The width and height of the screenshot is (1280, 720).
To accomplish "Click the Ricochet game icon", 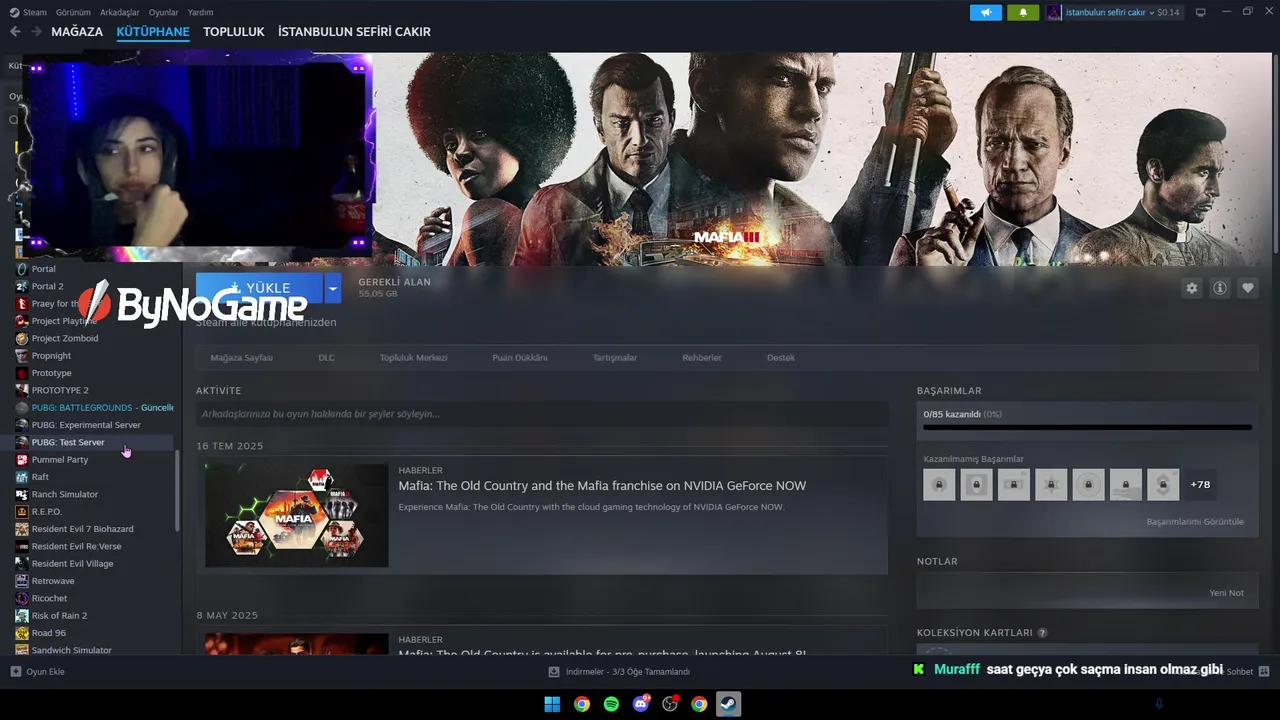I will pos(22,598).
